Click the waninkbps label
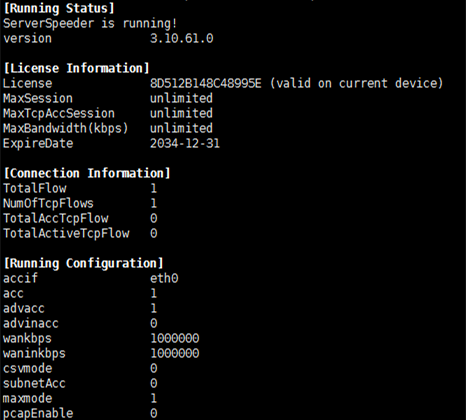Screen dimensions: 466x420 coord(34,354)
